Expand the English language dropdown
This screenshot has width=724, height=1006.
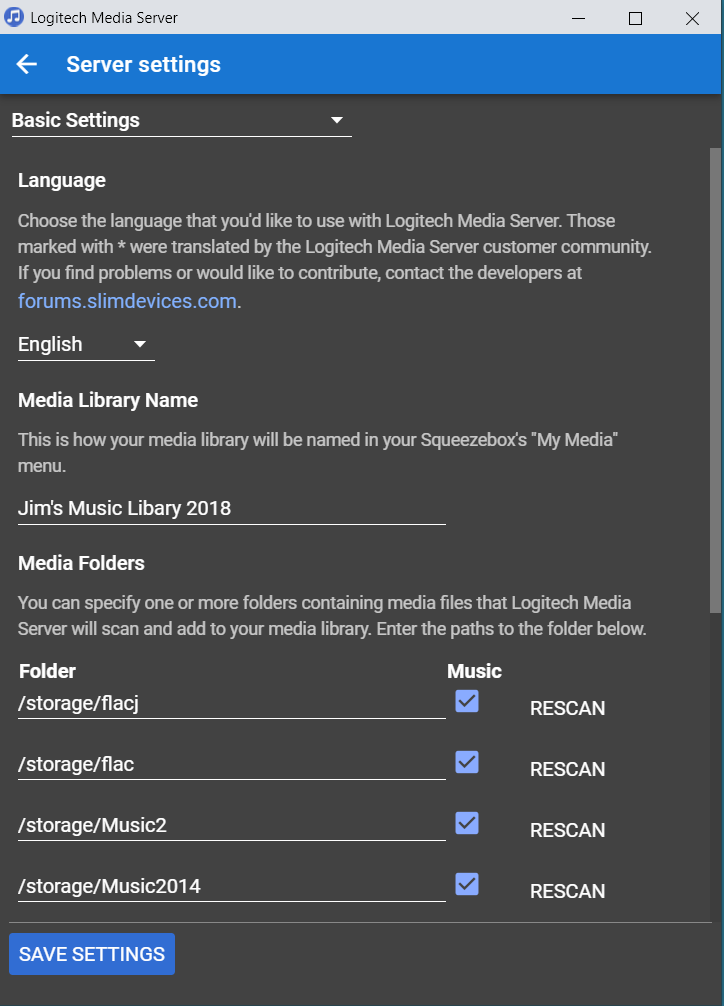(x=86, y=345)
